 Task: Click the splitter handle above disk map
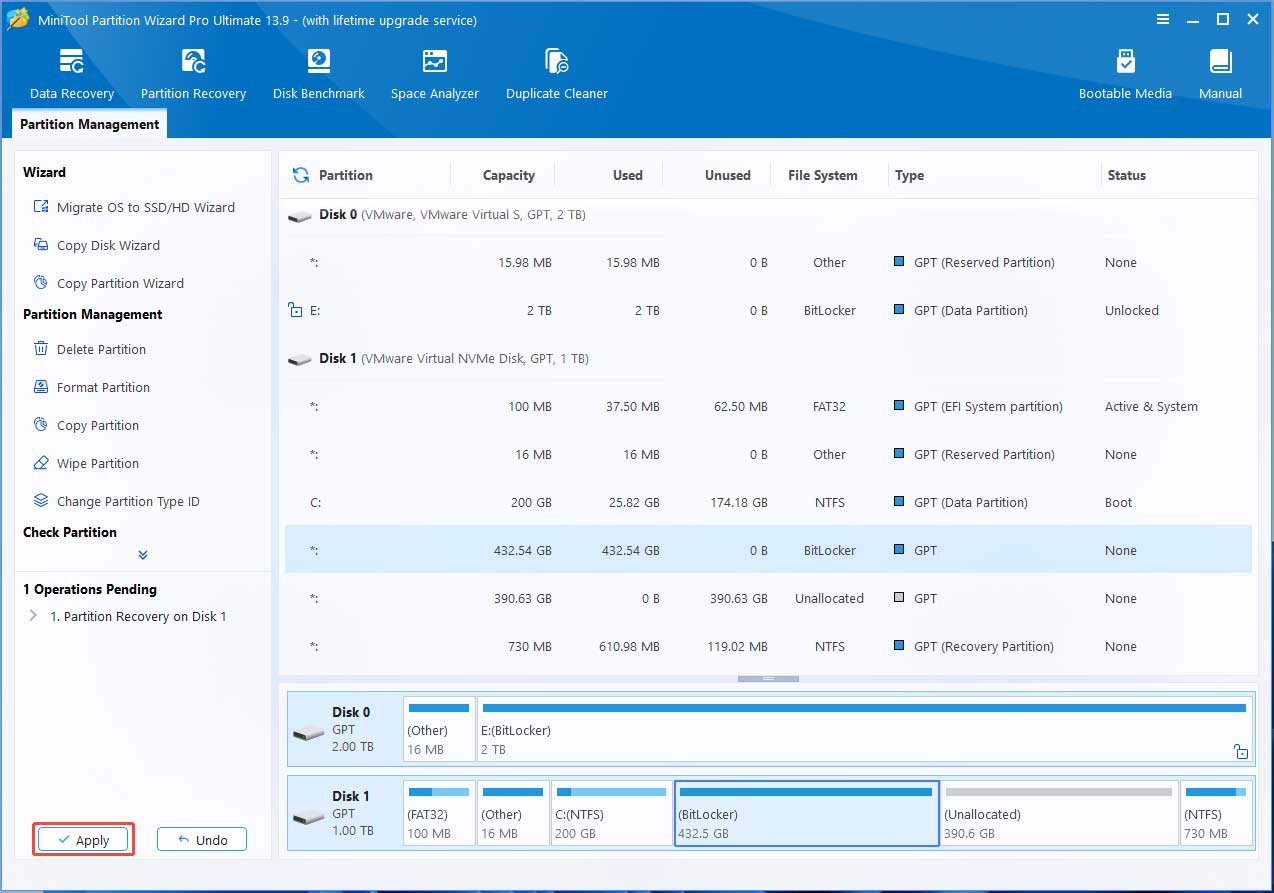(x=768, y=679)
